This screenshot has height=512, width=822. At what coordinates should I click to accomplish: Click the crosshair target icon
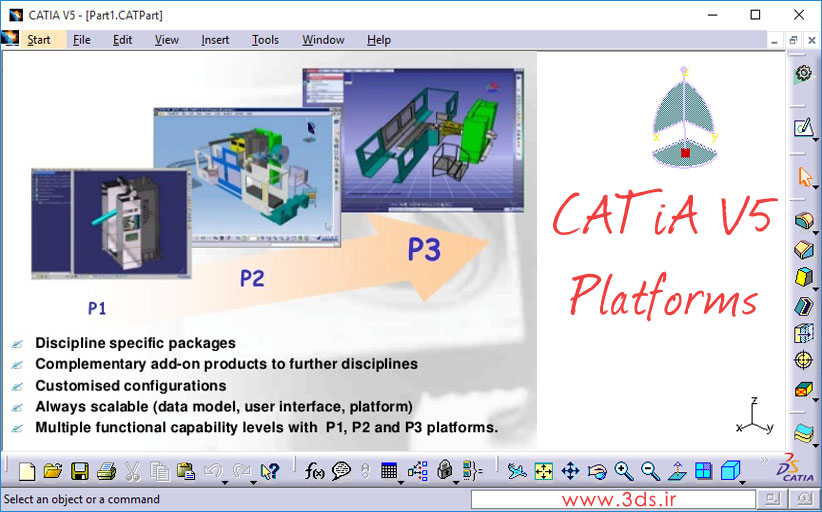coord(803,361)
